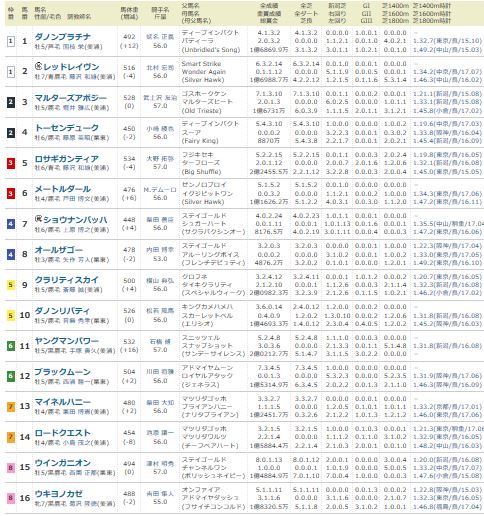Click black frame badge 2 beside マルターズアポジー
Image resolution: width=484 pixels, height=516 pixels.
pyautogui.click(x=11, y=102)
